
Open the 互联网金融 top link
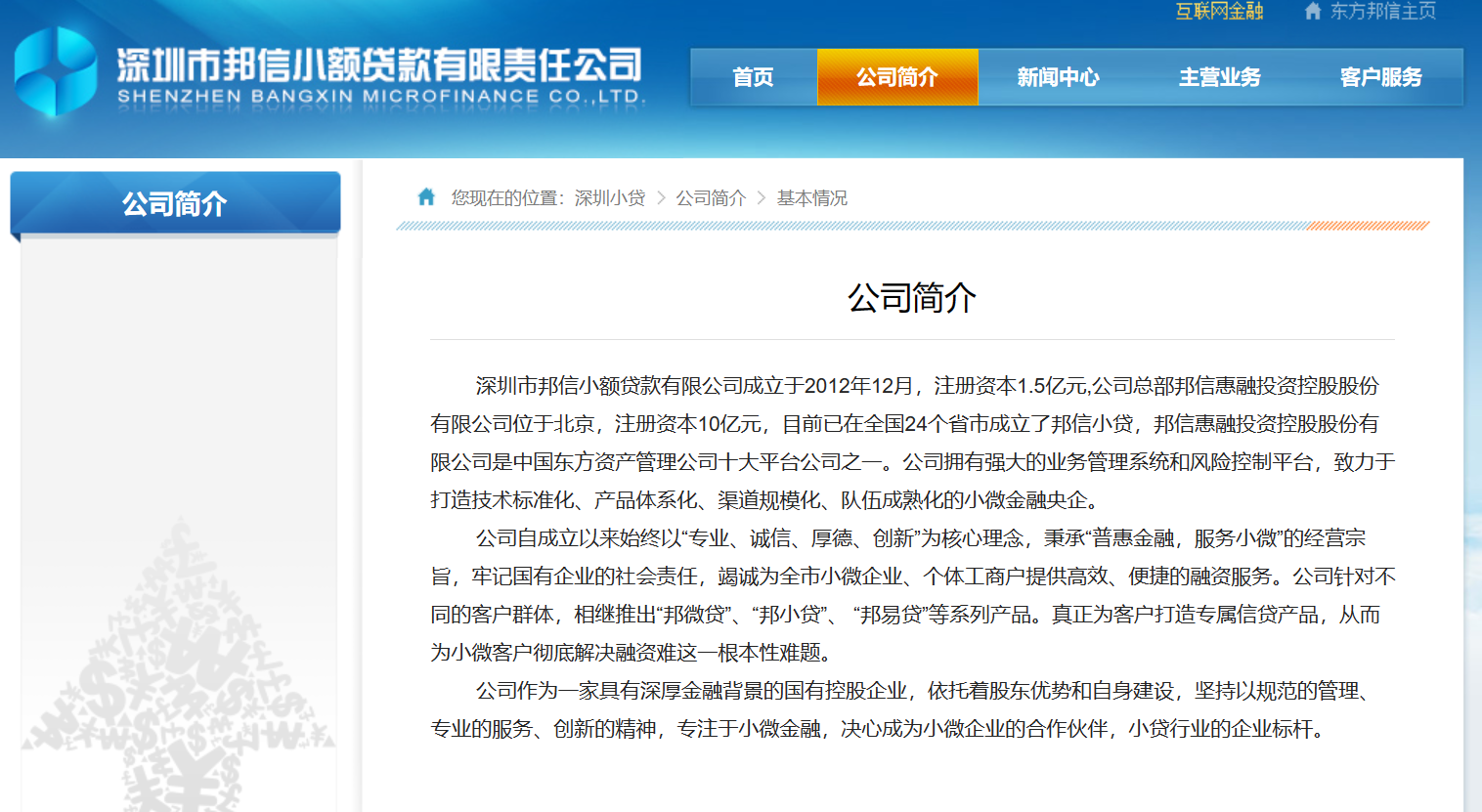pos(1219,11)
